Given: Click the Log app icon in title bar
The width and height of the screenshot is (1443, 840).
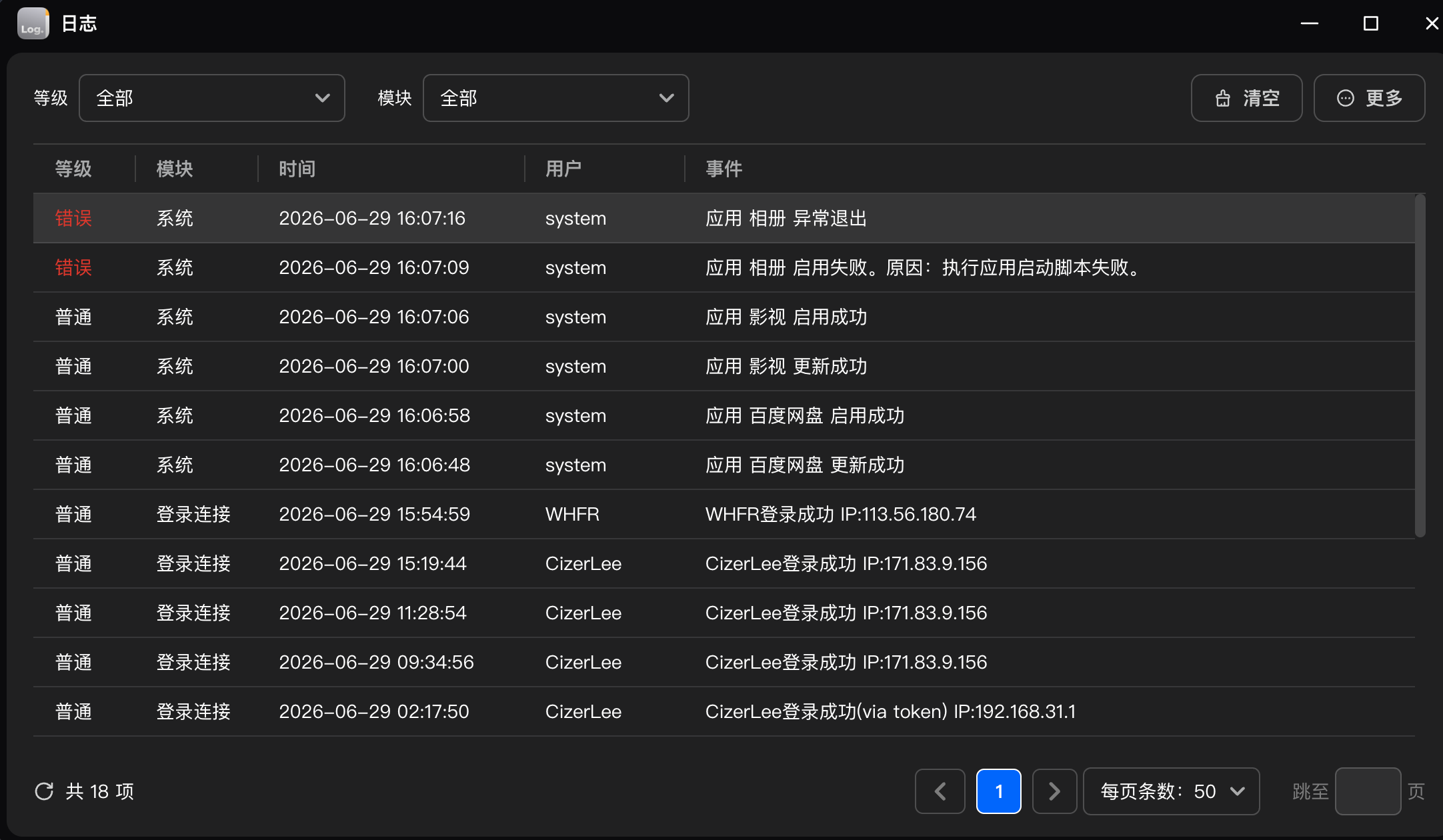Looking at the screenshot, I should pyautogui.click(x=33, y=24).
